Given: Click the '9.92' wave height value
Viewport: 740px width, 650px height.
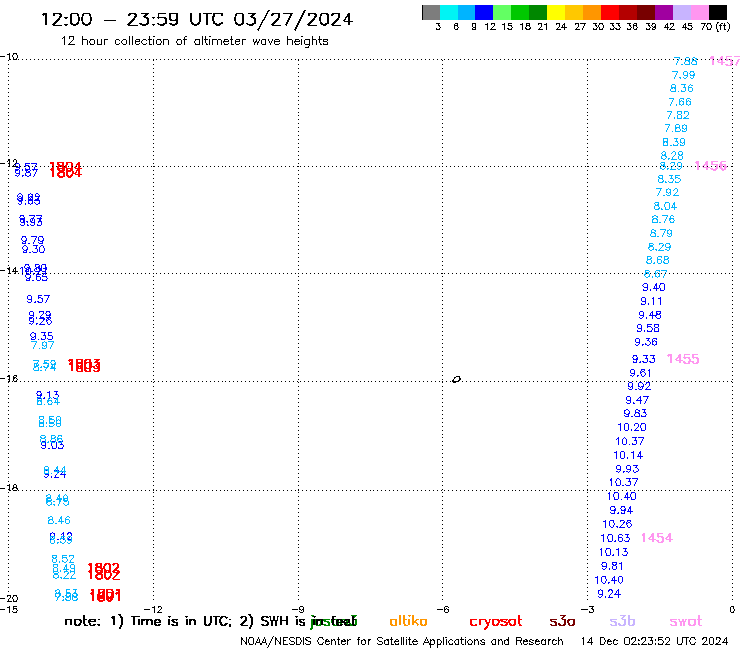Looking at the screenshot, I should point(639,386).
